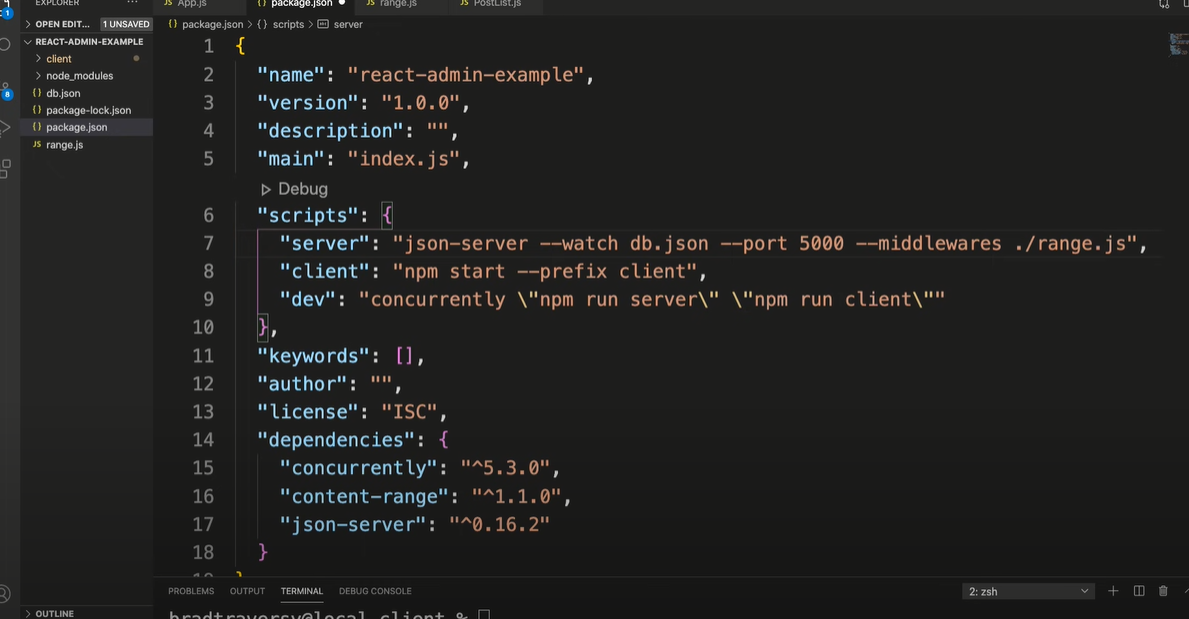Click package.json in the breadcrumb bar
1189x619 pixels.
pos(212,24)
